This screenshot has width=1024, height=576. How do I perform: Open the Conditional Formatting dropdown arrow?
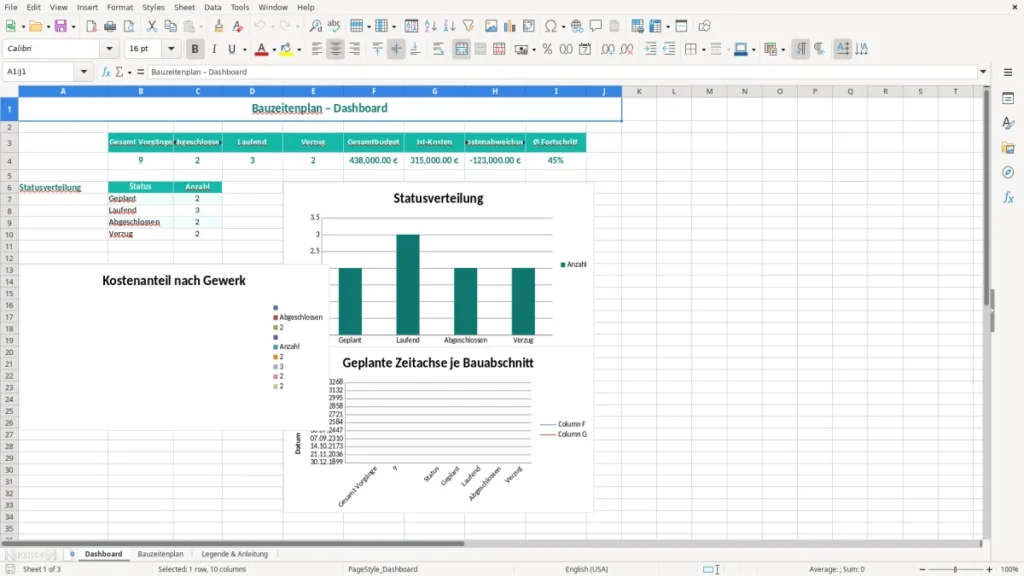pyautogui.click(x=783, y=50)
